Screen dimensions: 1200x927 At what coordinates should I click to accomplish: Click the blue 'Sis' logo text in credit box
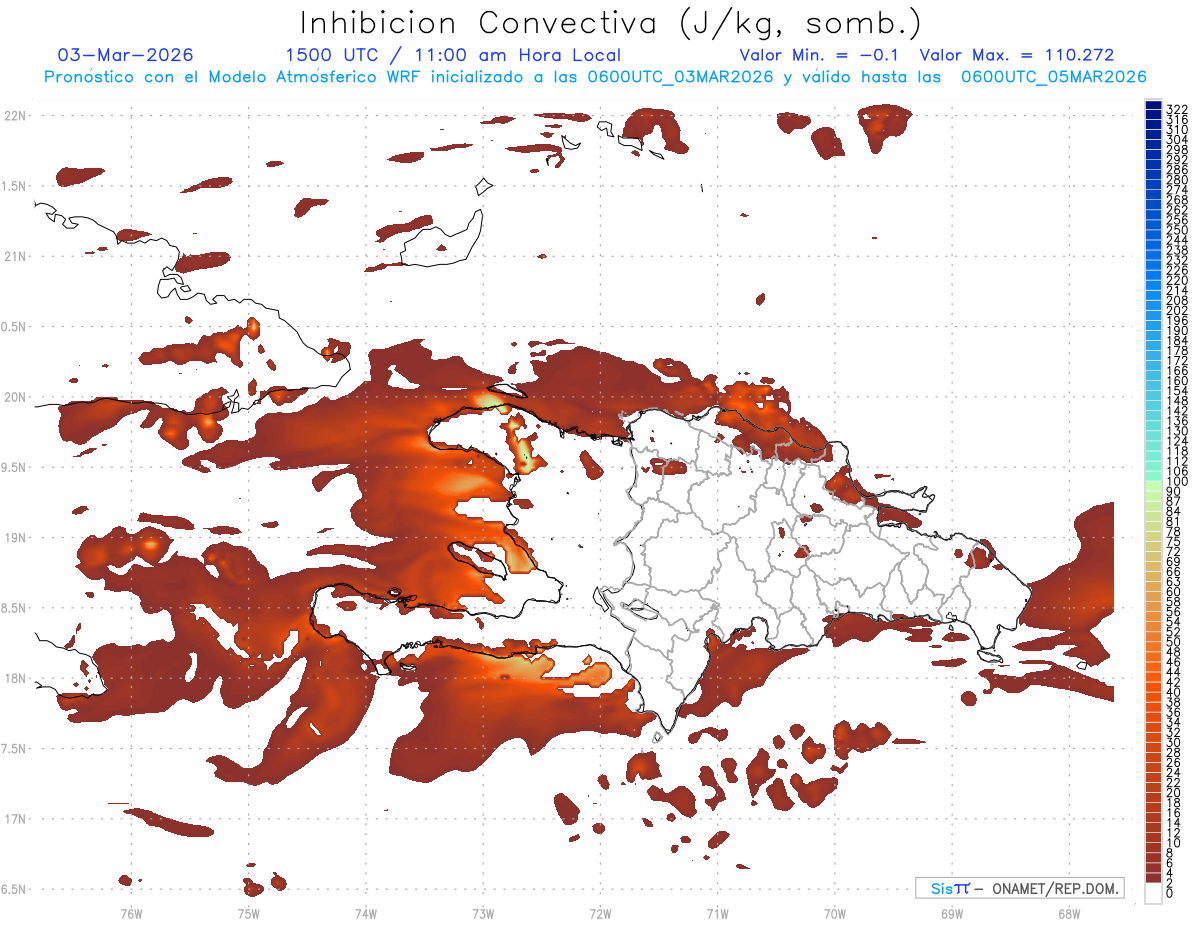pos(942,888)
